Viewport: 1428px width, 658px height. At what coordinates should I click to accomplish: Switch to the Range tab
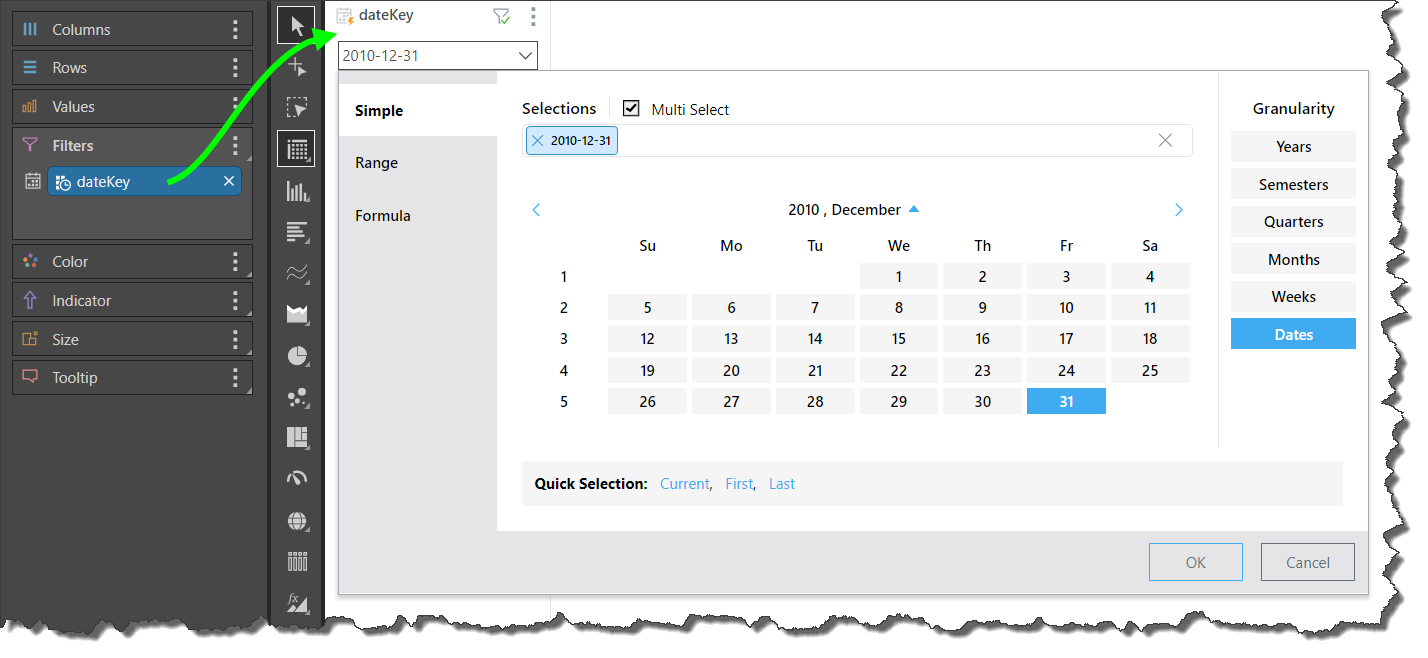coord(377,163)
